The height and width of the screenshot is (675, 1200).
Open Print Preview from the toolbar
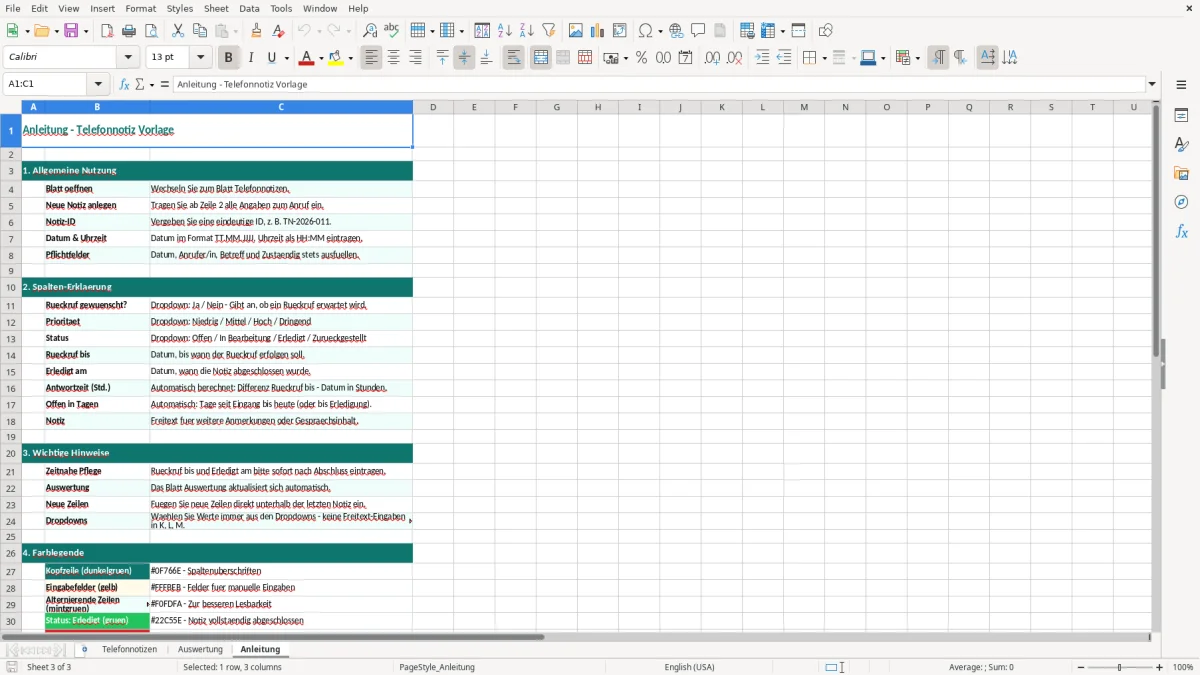click(x=151, y=31)
